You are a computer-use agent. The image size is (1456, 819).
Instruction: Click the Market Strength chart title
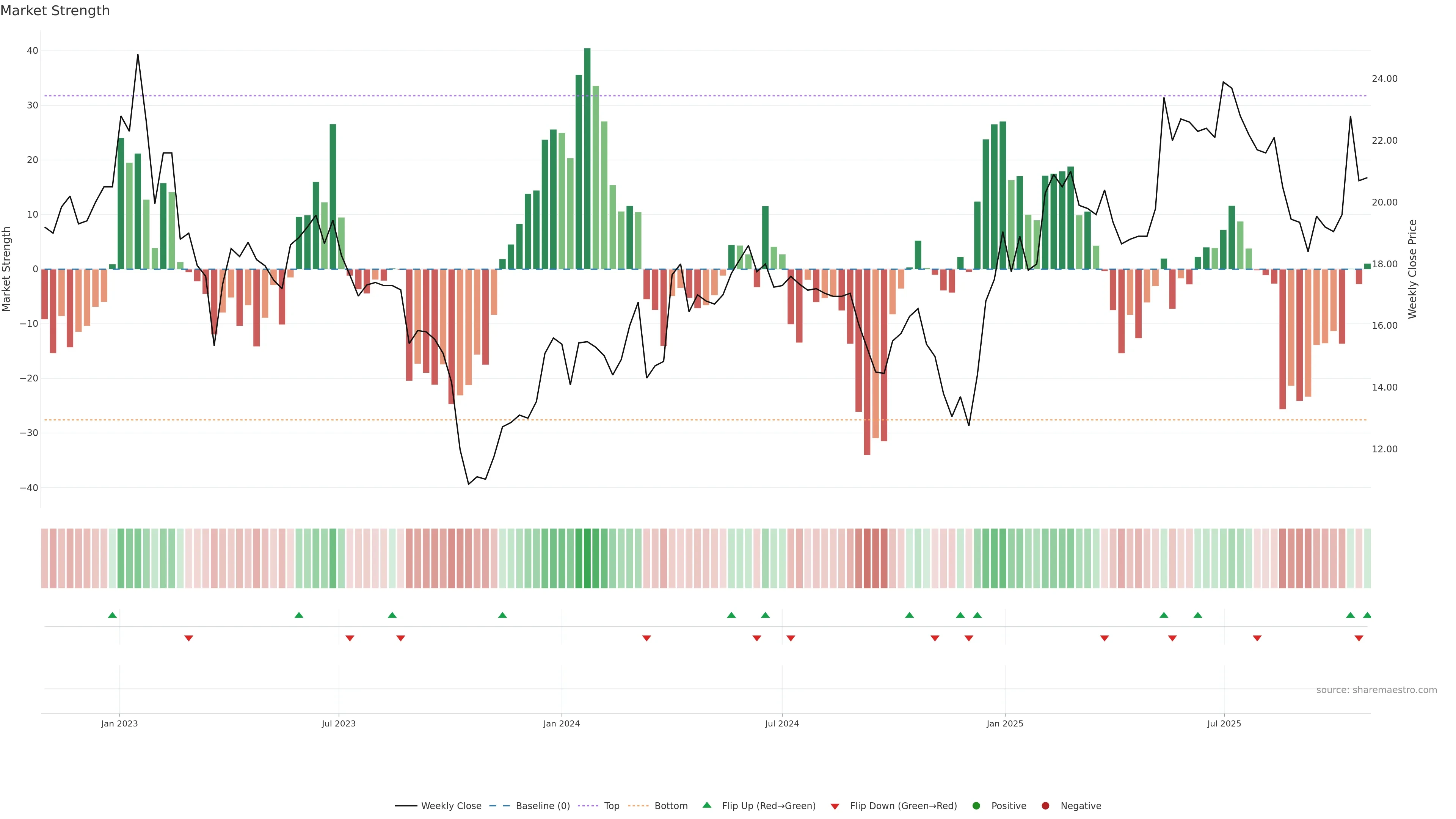click(x=55, y=11)
